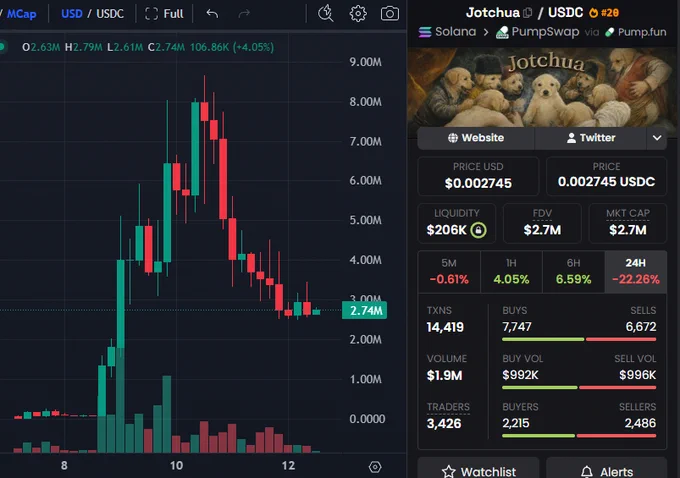This screenshot has width=680, height=478.
Task: Copy token address icon next to Jotchua
Action: 527,13
